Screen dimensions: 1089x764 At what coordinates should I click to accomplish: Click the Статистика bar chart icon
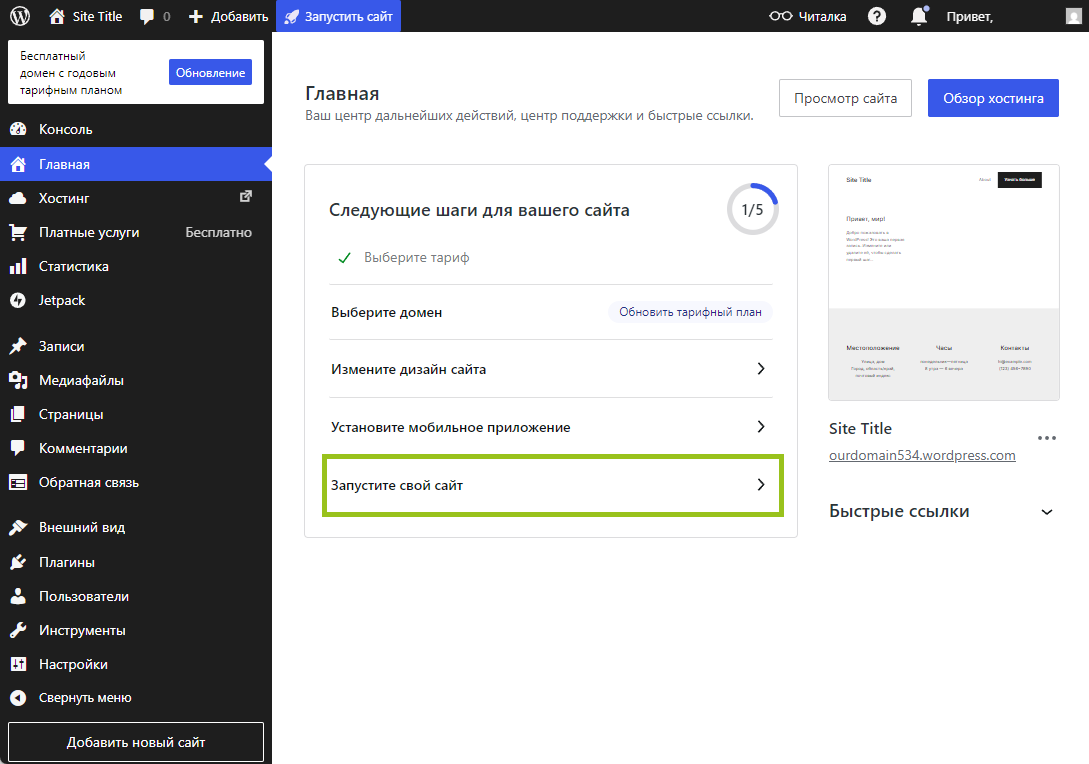click(x=18, y=266)
